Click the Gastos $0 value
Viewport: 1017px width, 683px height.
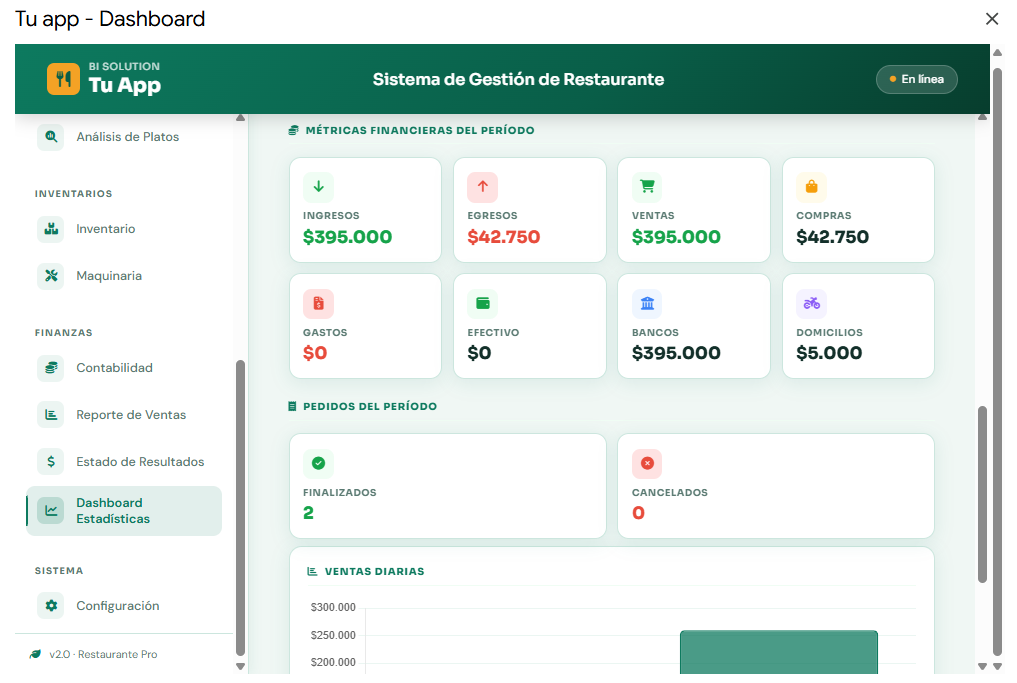[x=315, y=353]
